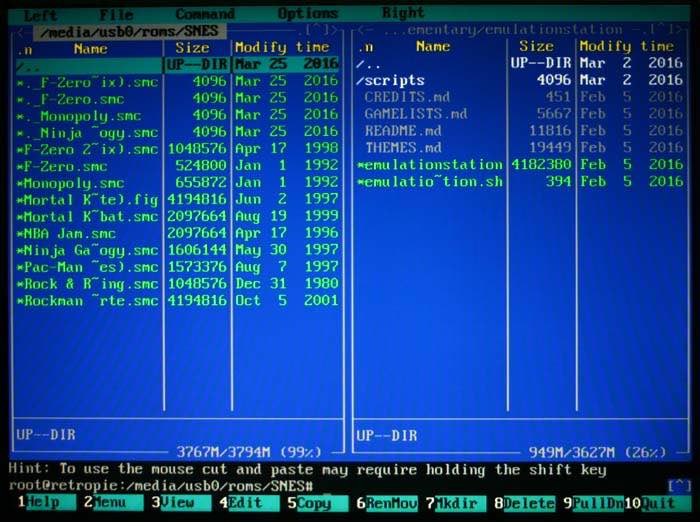The height and width of the screenshot is (522, 700).
Task: Select the ._F-Zero~ix).smc file
Action: click(177, 82)
